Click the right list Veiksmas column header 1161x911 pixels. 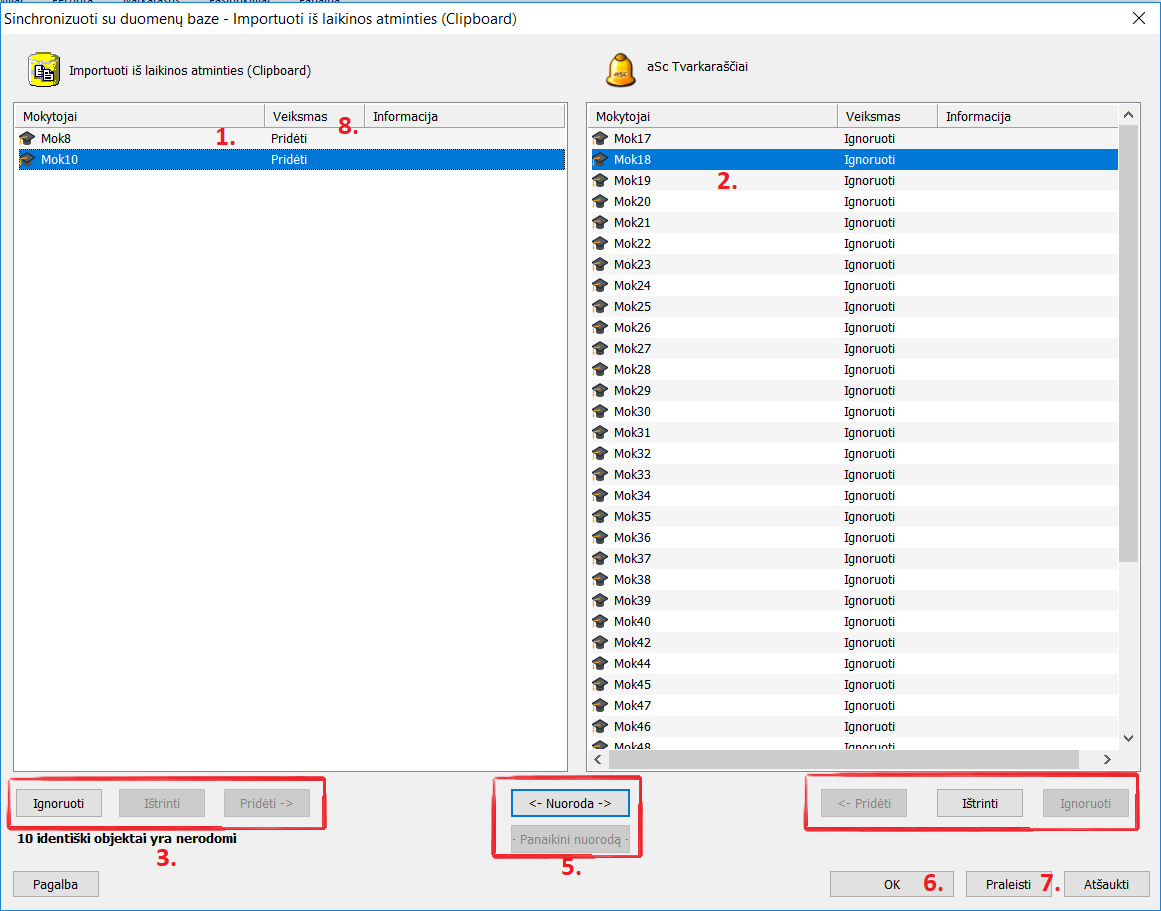point(887,116)
